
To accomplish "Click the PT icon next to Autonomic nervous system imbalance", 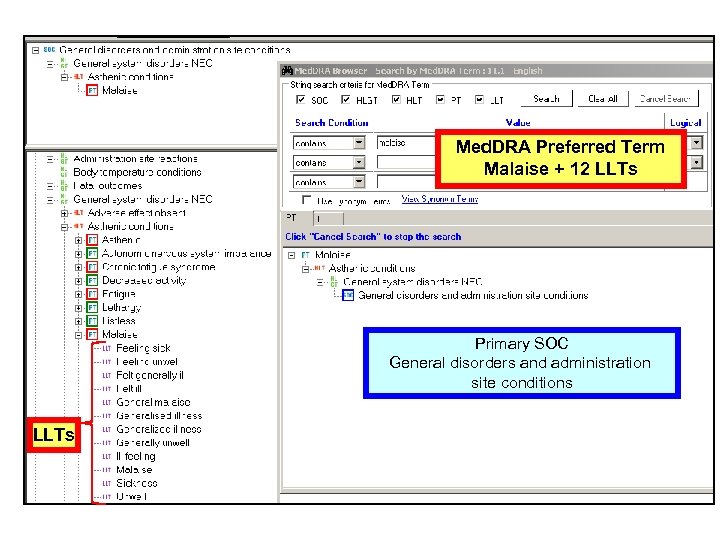I will [x=92, y=253].
